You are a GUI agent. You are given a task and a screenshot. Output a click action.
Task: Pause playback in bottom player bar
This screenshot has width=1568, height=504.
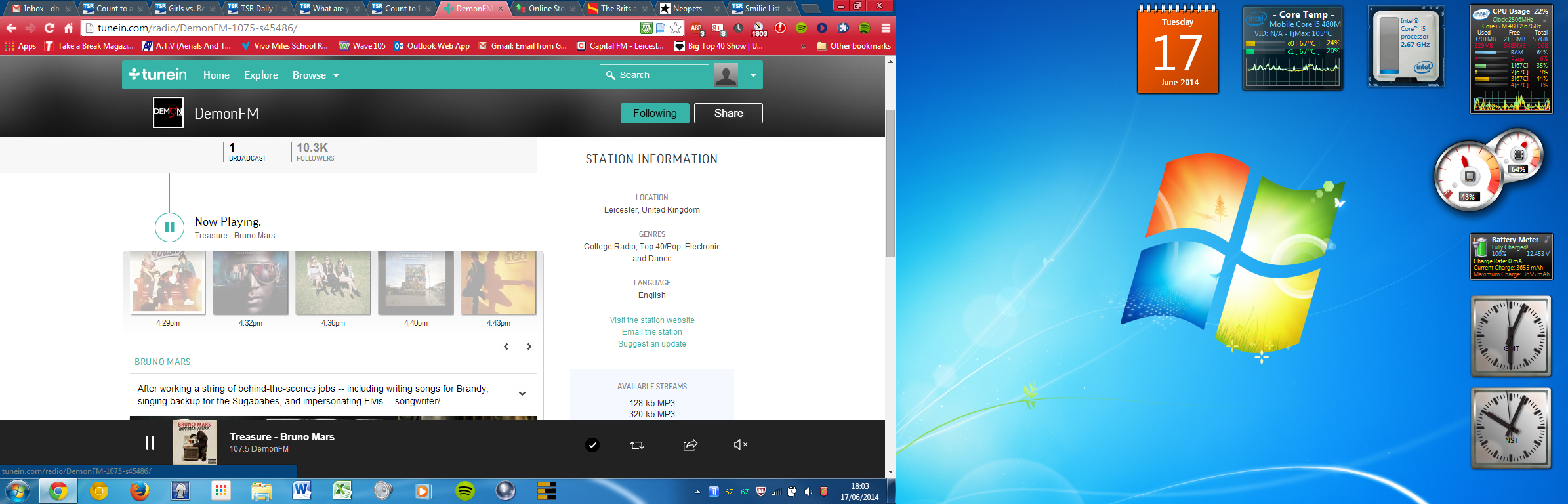(x=150, y=443)
